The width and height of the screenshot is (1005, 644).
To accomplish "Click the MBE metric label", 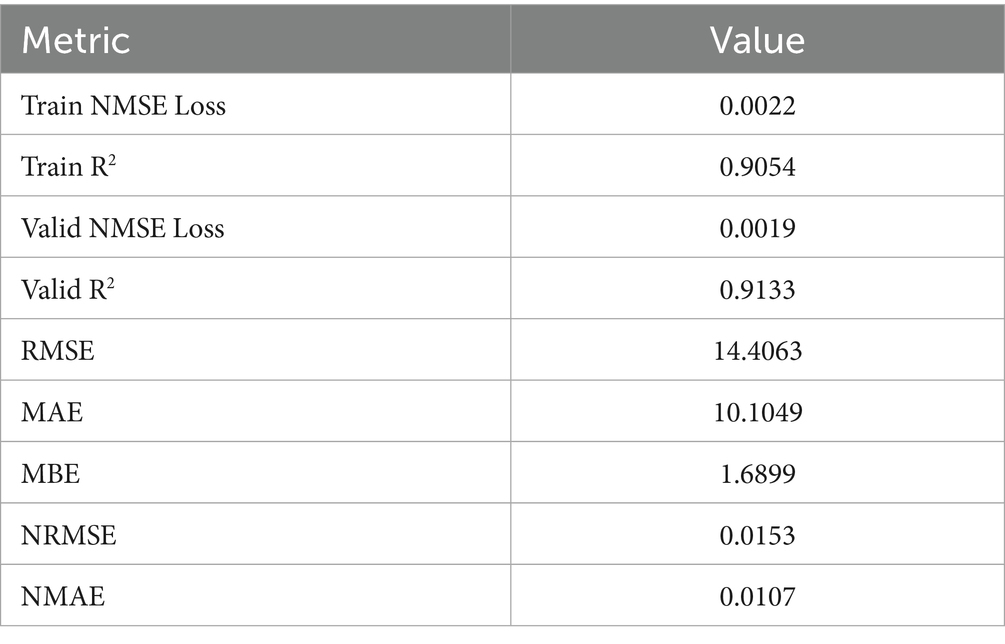I will (x=51, y=474).
